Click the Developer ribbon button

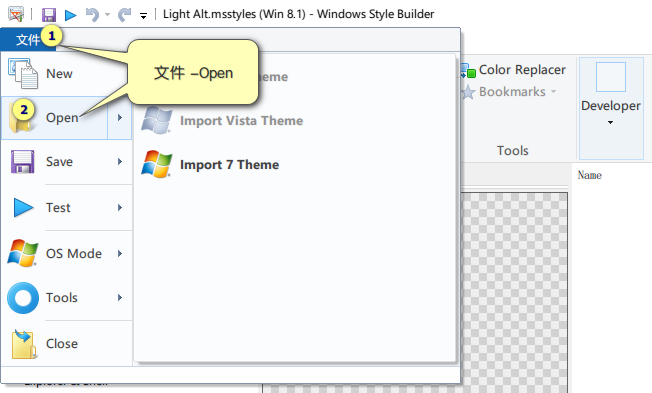[x=611, y=109]
